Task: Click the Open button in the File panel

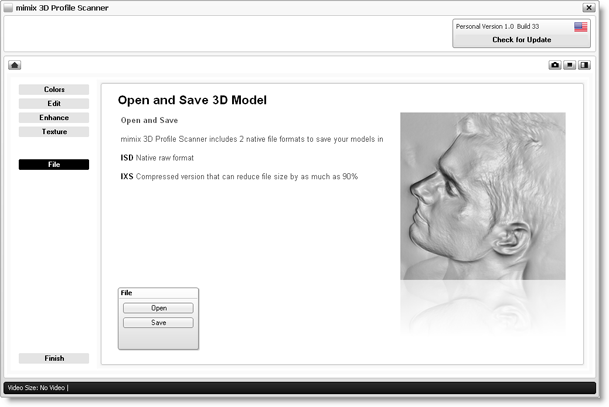Action: tap(158, 308)
